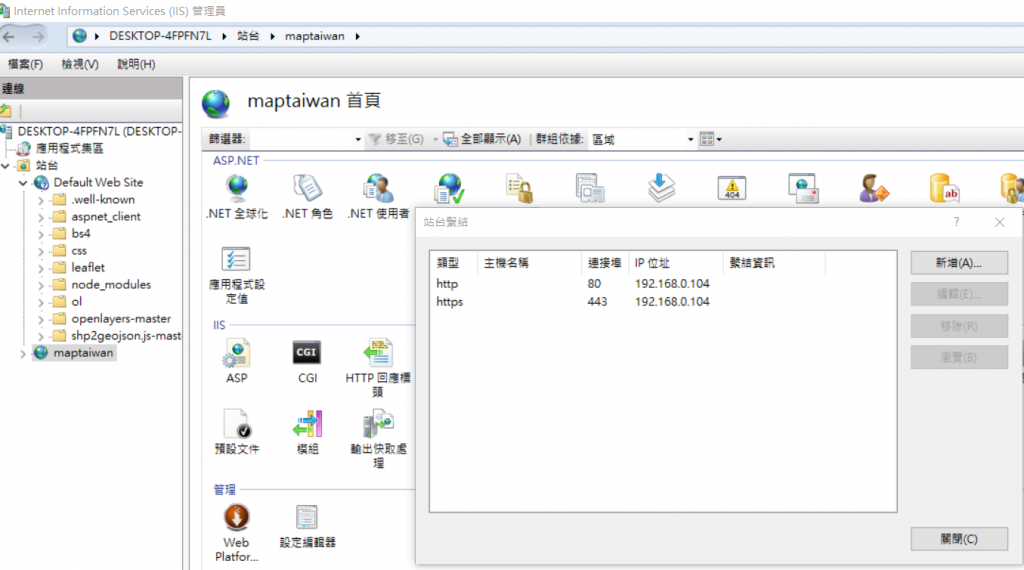The image size is (1024, 570).
Task: Click the 移除(R) button
Action: [x=959, y=326]
